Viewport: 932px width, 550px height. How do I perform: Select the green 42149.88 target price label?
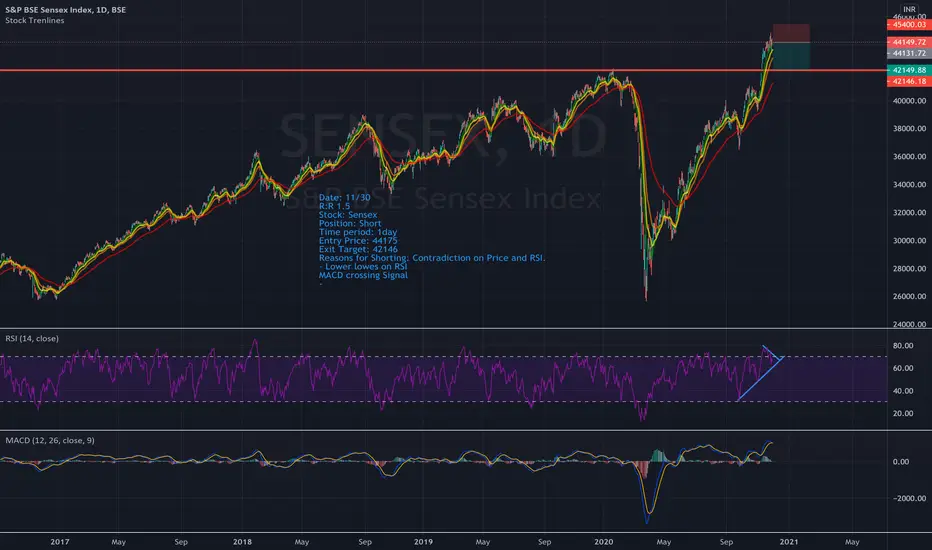point(909,70)
